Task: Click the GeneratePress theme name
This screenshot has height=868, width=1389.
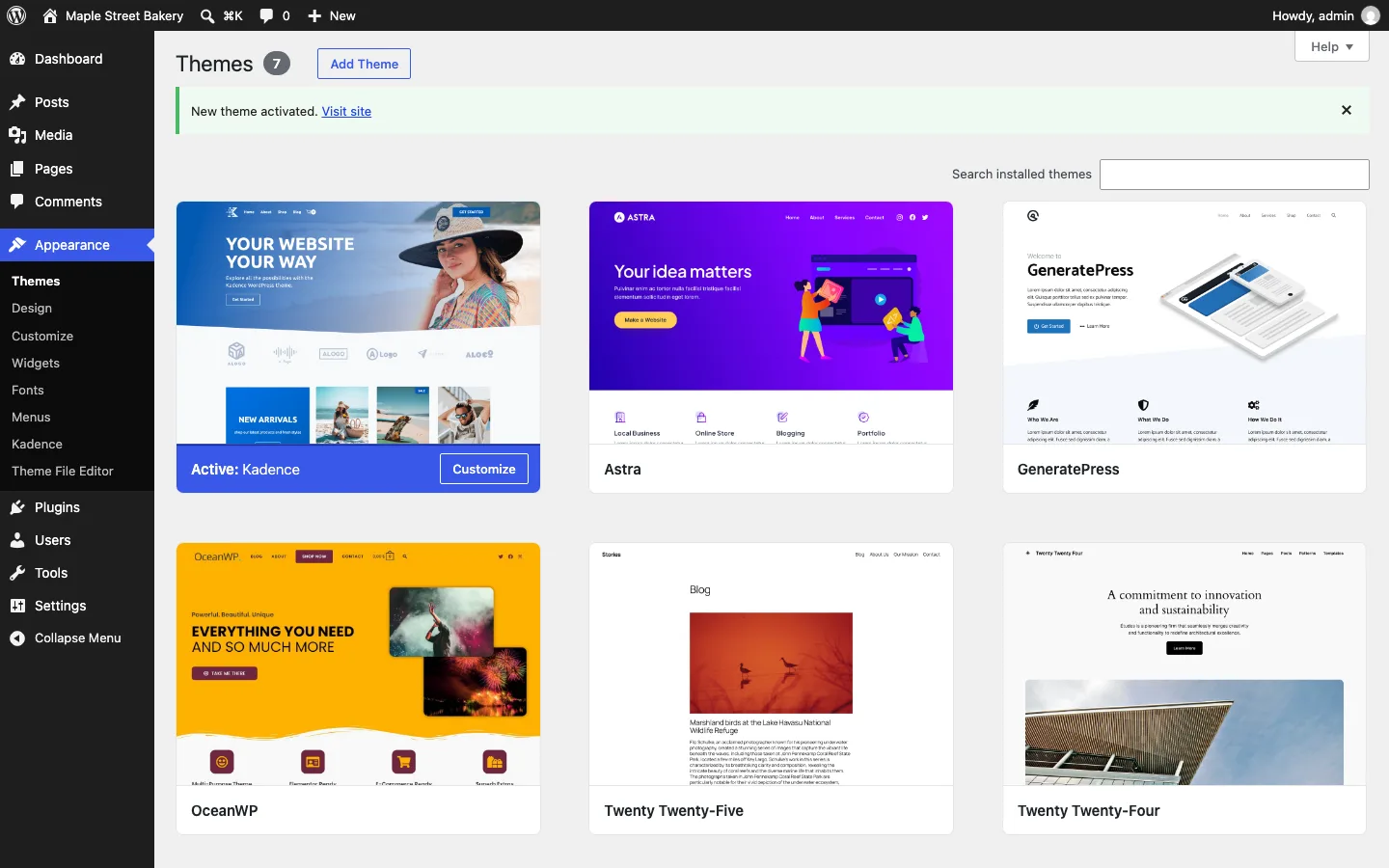Action: coord(1068,470)
